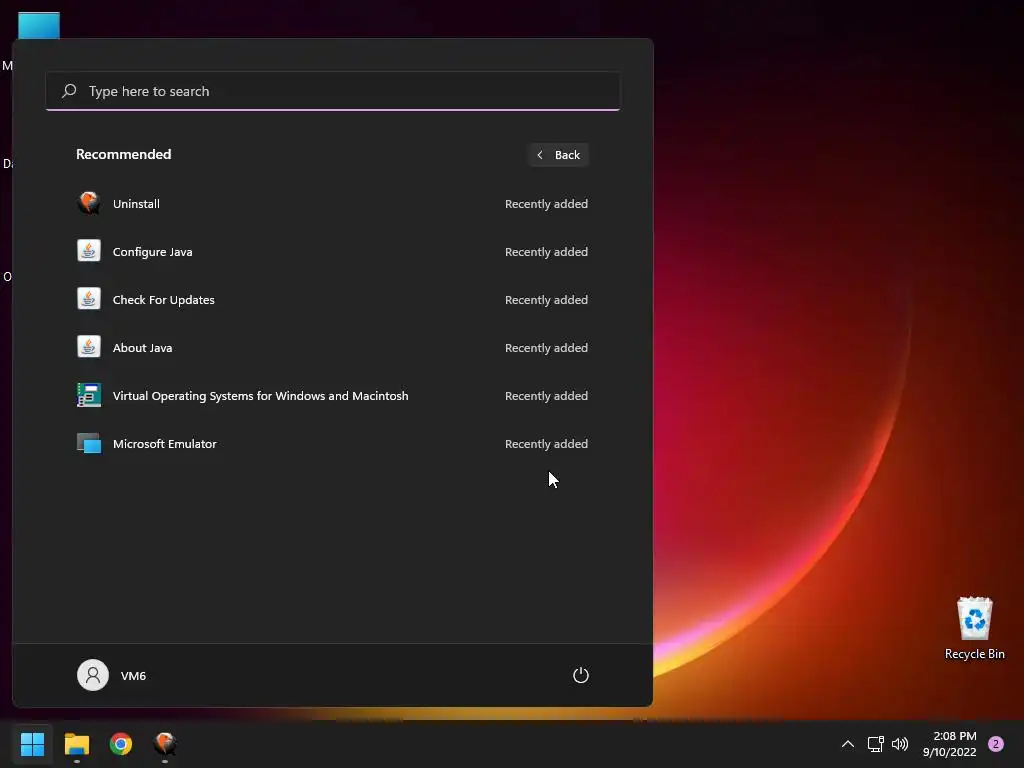The image size is (1024, 768).
Task: Go Back from Recommended list
Action: point(559,155)
